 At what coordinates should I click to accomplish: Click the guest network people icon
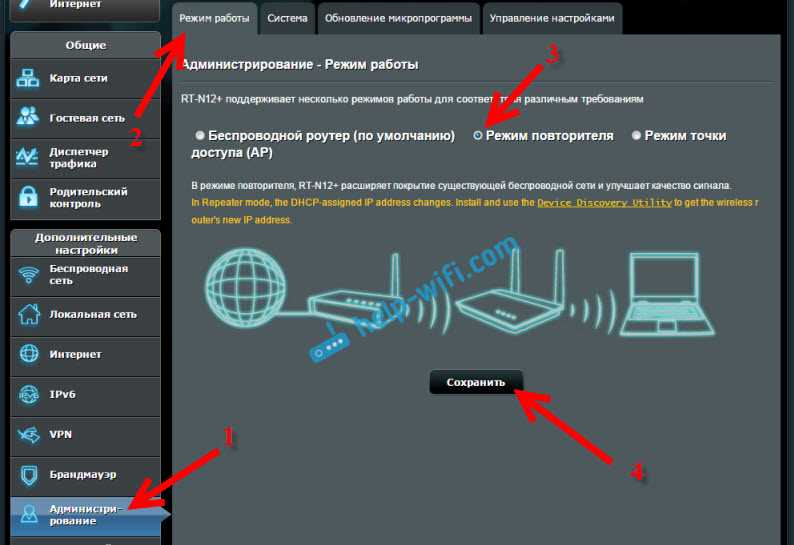click(27, 117)
